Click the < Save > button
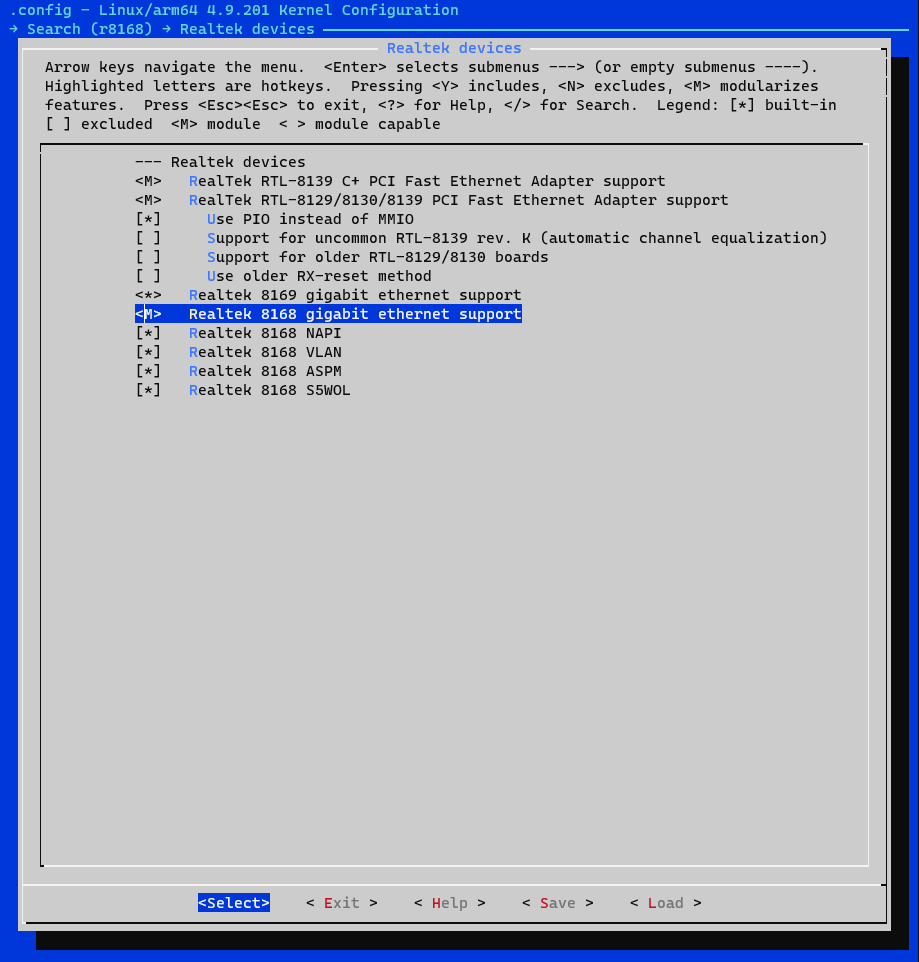Viewport: 919px width, 962px height. [558, 903]
